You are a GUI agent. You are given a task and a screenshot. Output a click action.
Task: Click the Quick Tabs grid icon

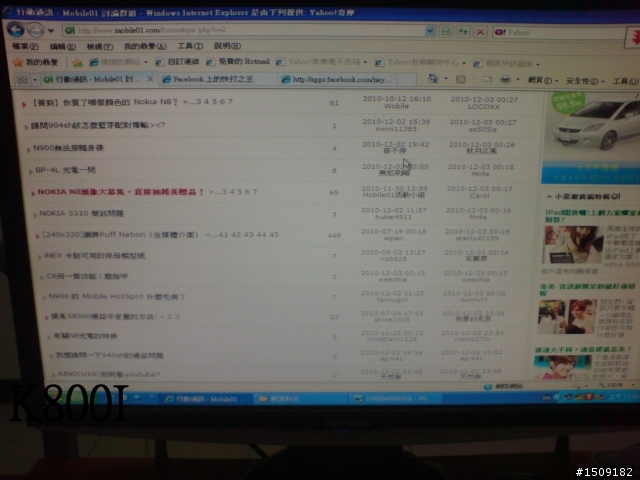coord(22,80)
